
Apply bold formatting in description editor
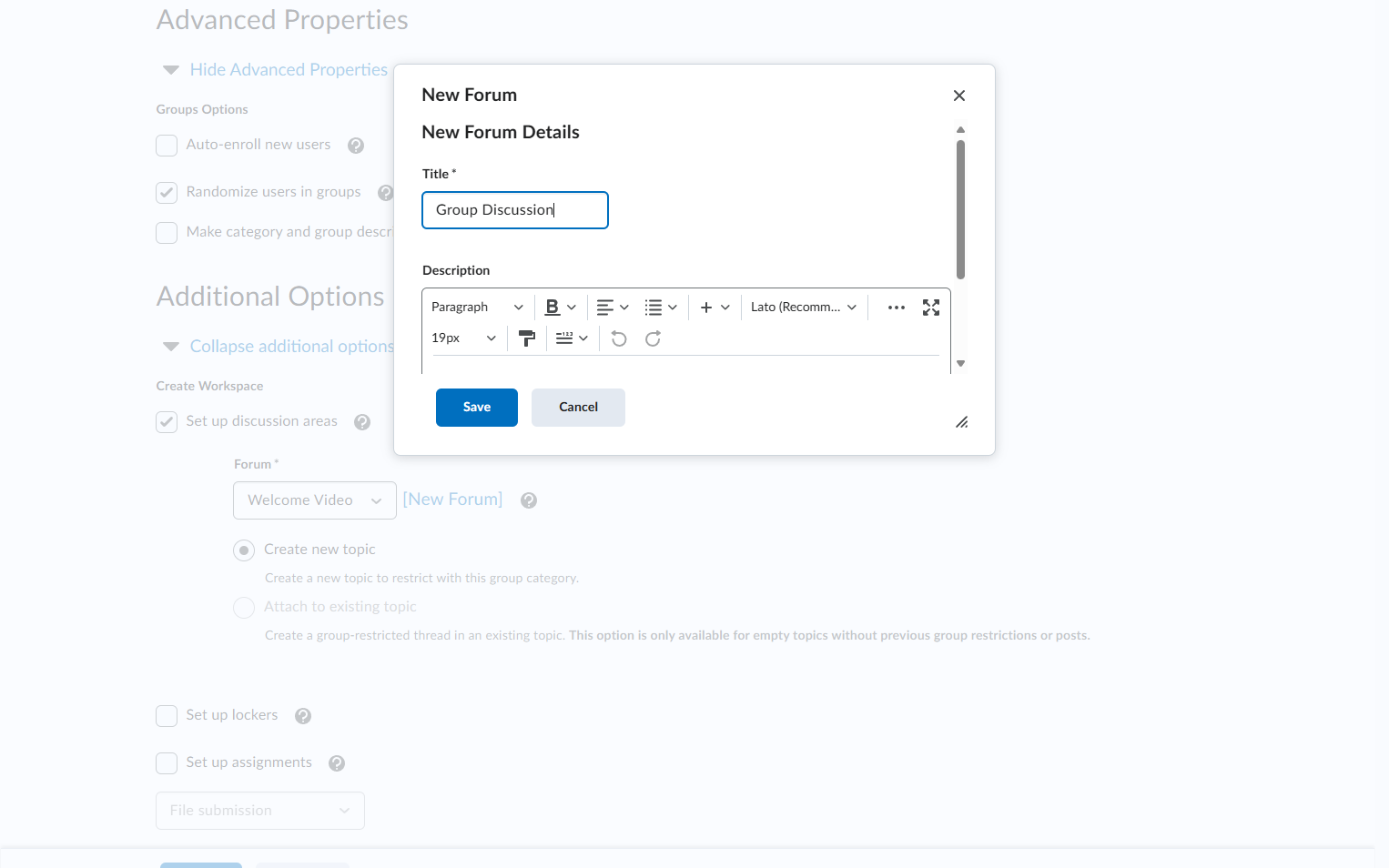click(553, 308)
